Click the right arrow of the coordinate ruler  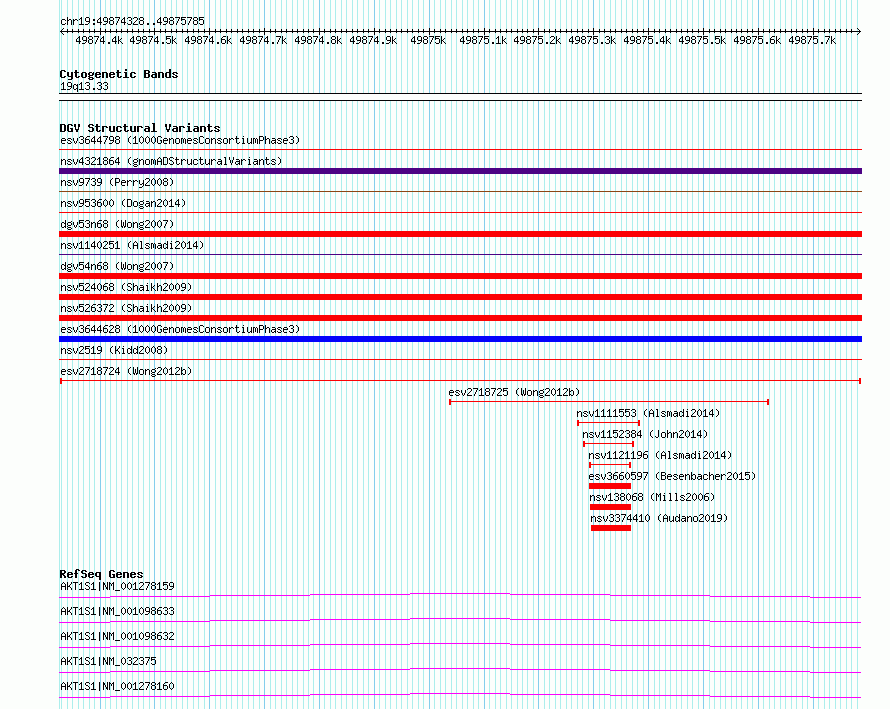click(x=858, y=31)
